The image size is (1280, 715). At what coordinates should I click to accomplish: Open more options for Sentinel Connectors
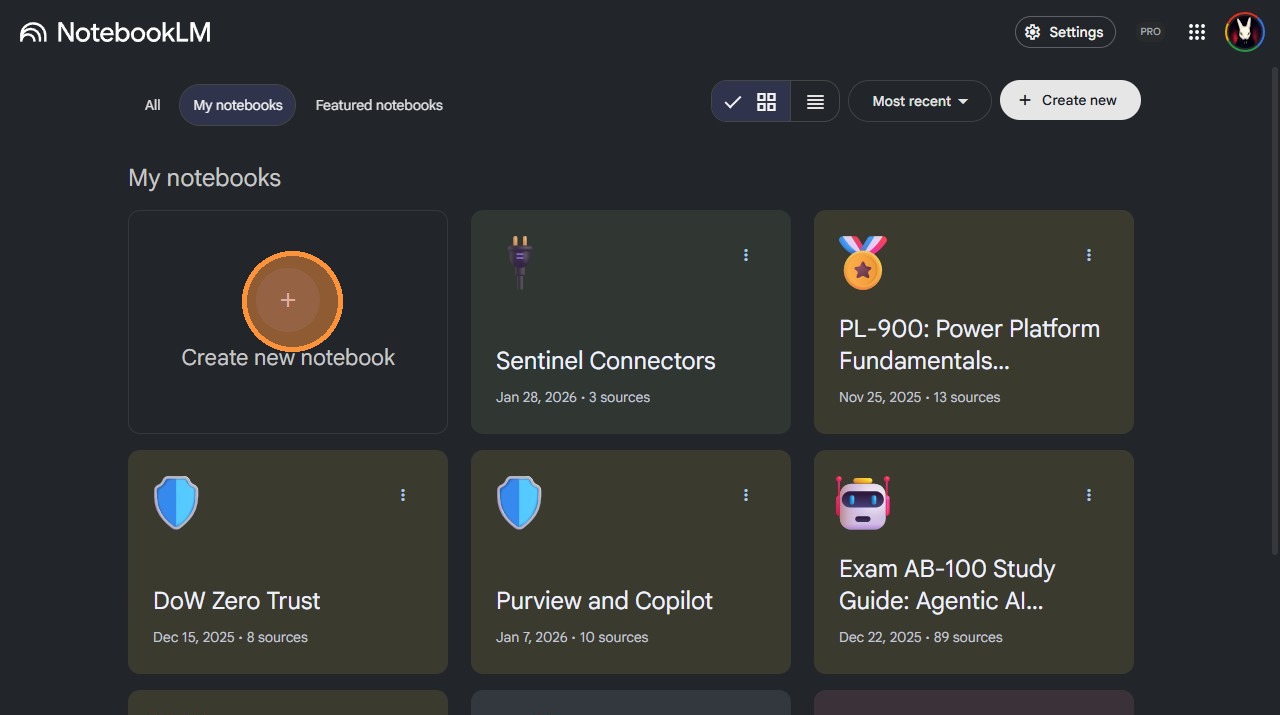[746, 255]
